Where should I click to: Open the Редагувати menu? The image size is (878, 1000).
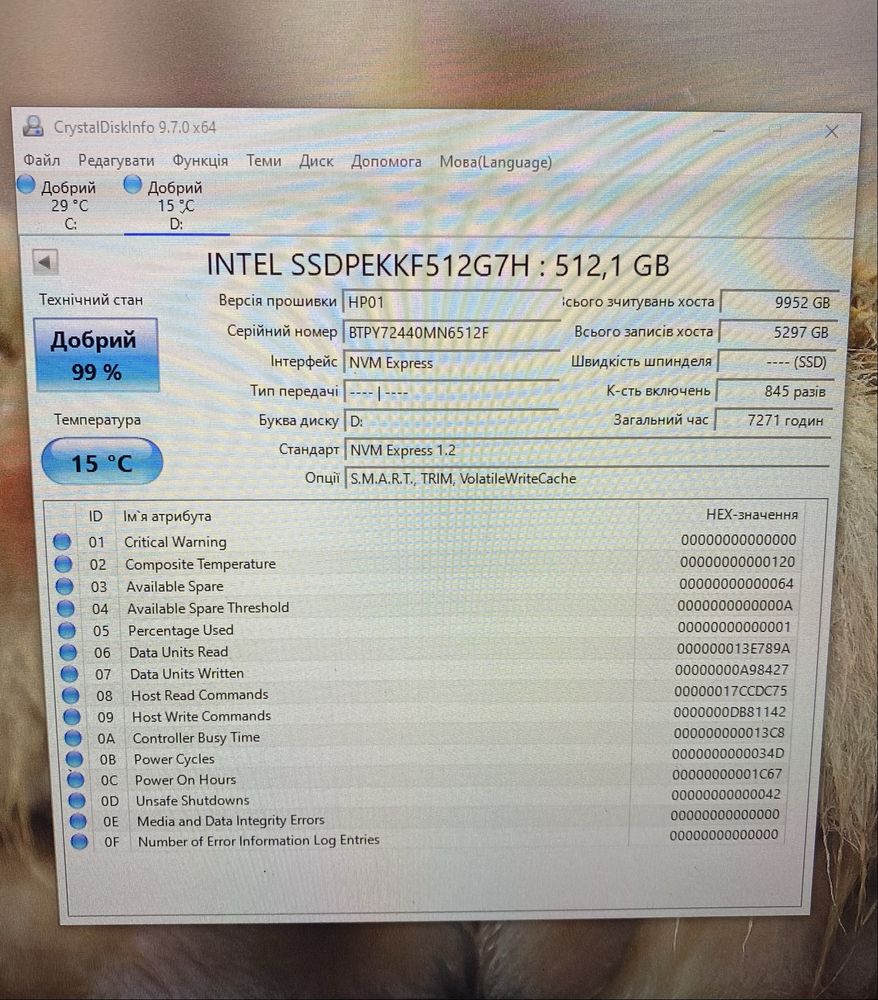(x=116, y=161)
